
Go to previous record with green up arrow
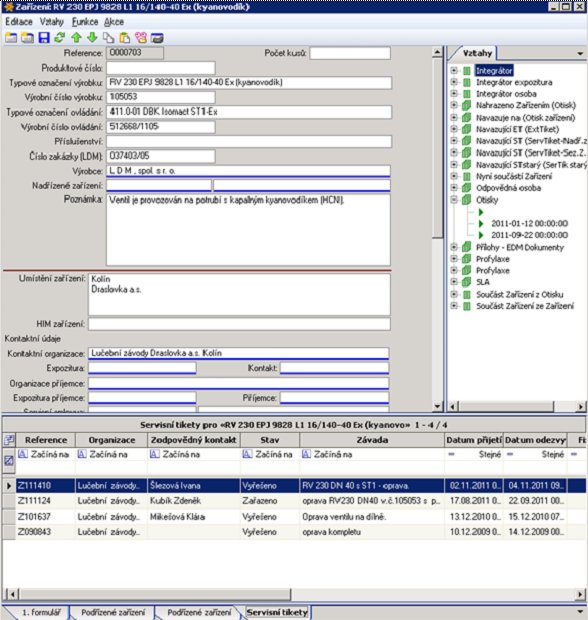76,38
